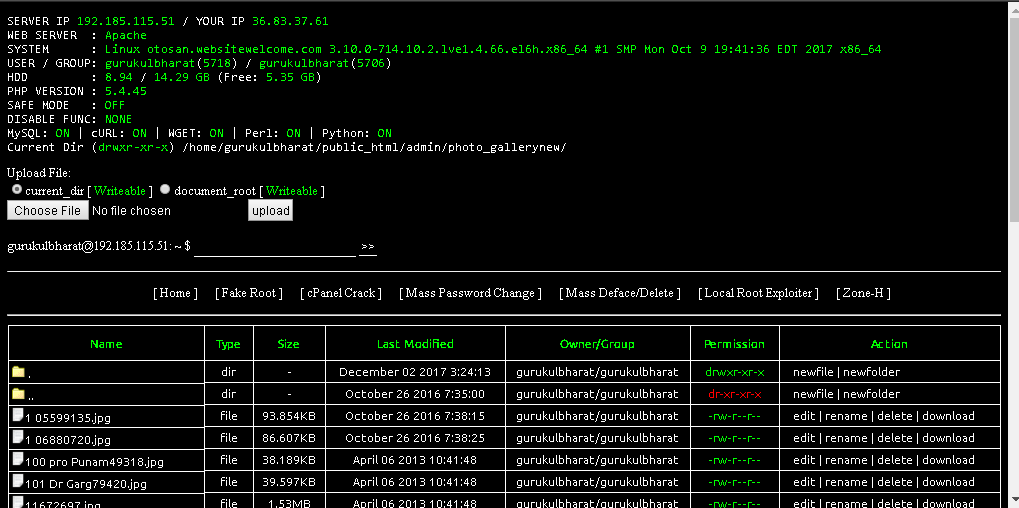
Task: Click the Name column header
Action: point(106,344)
